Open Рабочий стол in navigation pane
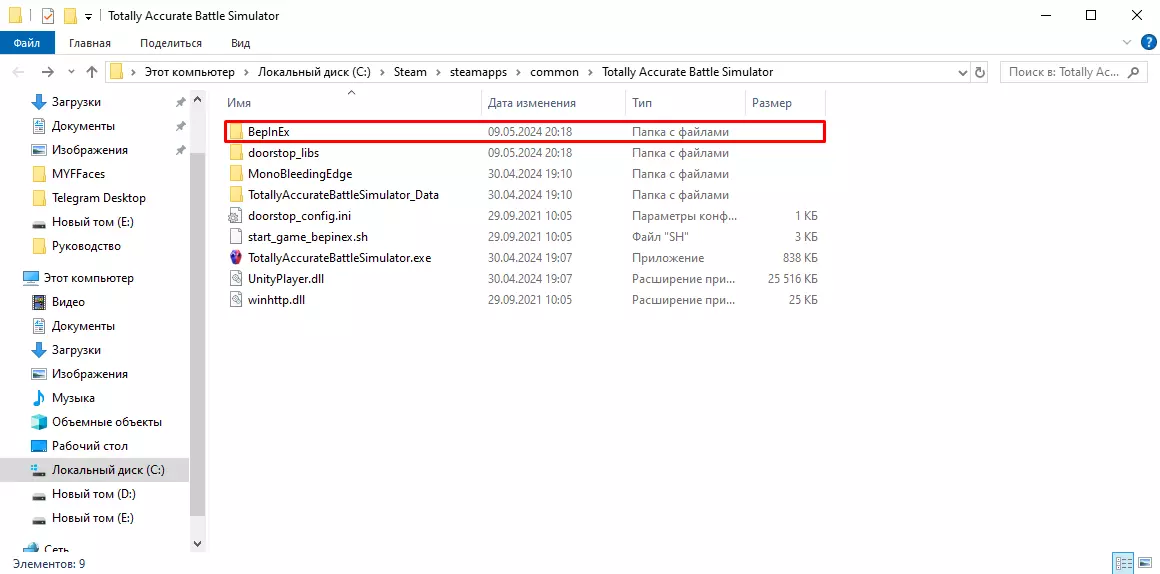1160x574 pixels. [90, 446]
